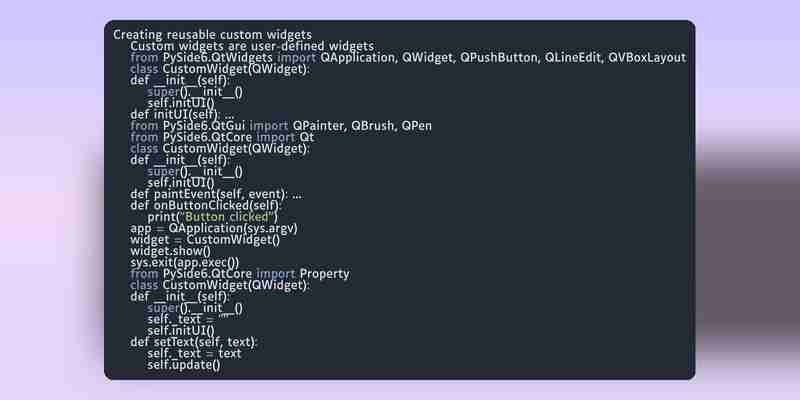The width and height of the screenshot is (800, 400).
Task: Click the QApplication(sys.argv) assignment line
Action: pyautogui.click(x=214, y=229)
